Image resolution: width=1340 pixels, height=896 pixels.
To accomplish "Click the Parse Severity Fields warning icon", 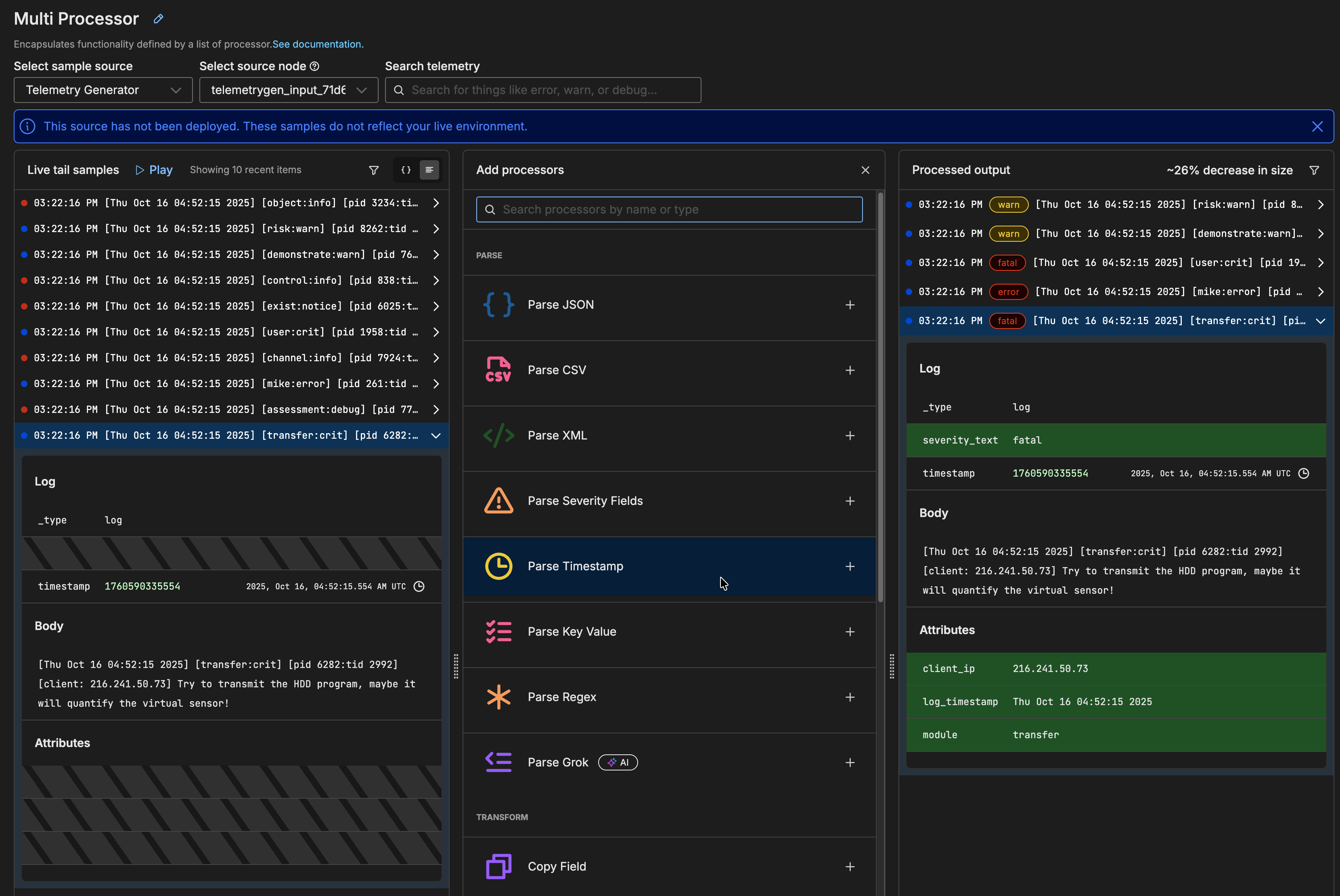I will pos(498,500).
